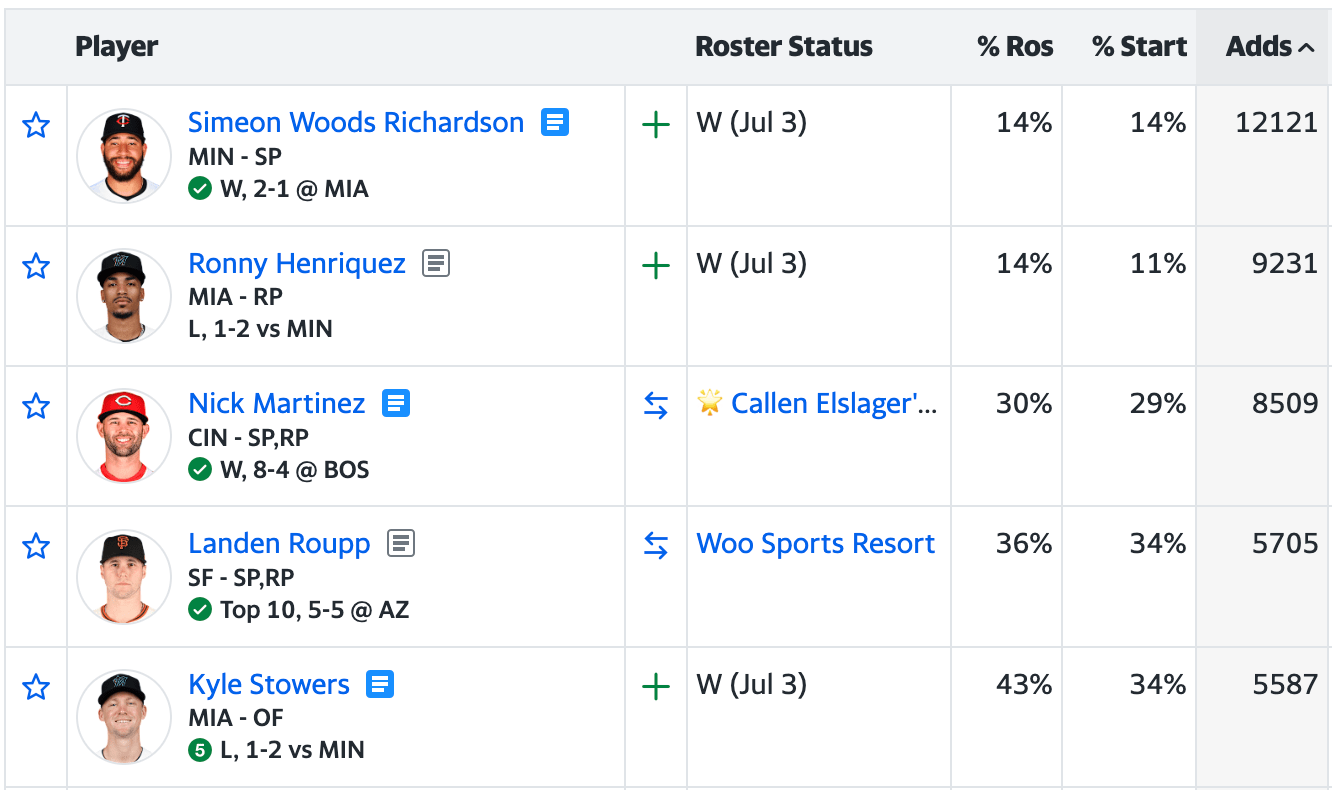Toggle the watchlist star for Ronny Henriquez

click(x=36, y=266)
